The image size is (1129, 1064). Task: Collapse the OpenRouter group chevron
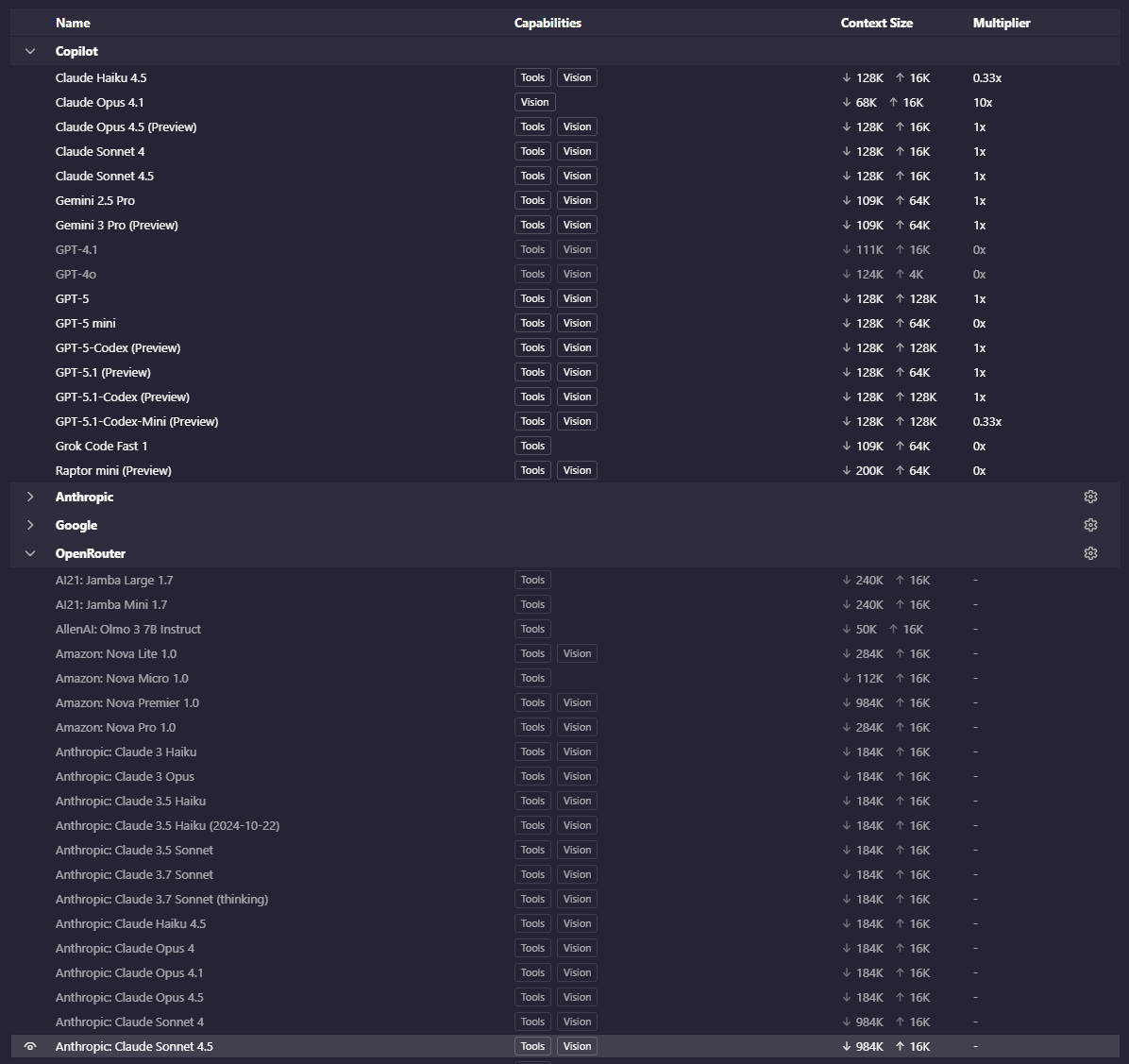[30, 553]
